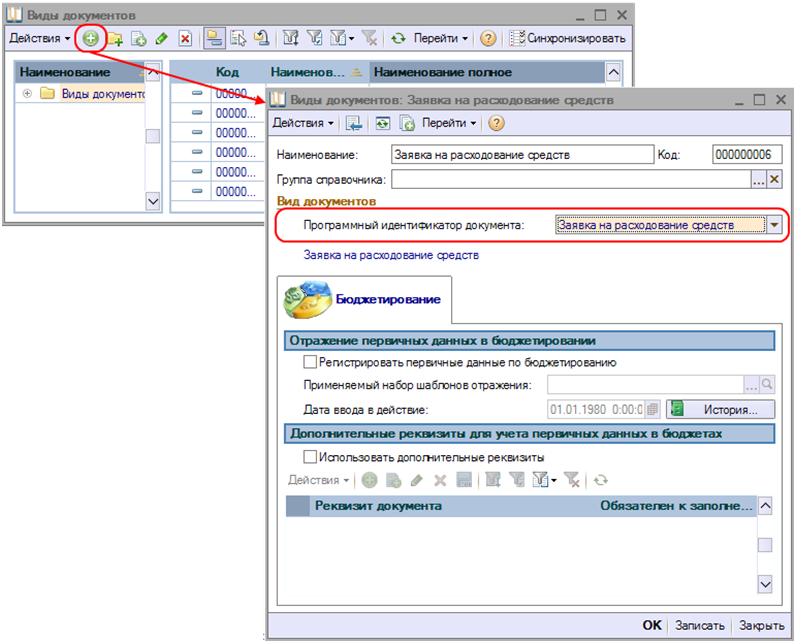Enable Регистрировать первичные данные по бюджетированию

(x=310, y=362)
